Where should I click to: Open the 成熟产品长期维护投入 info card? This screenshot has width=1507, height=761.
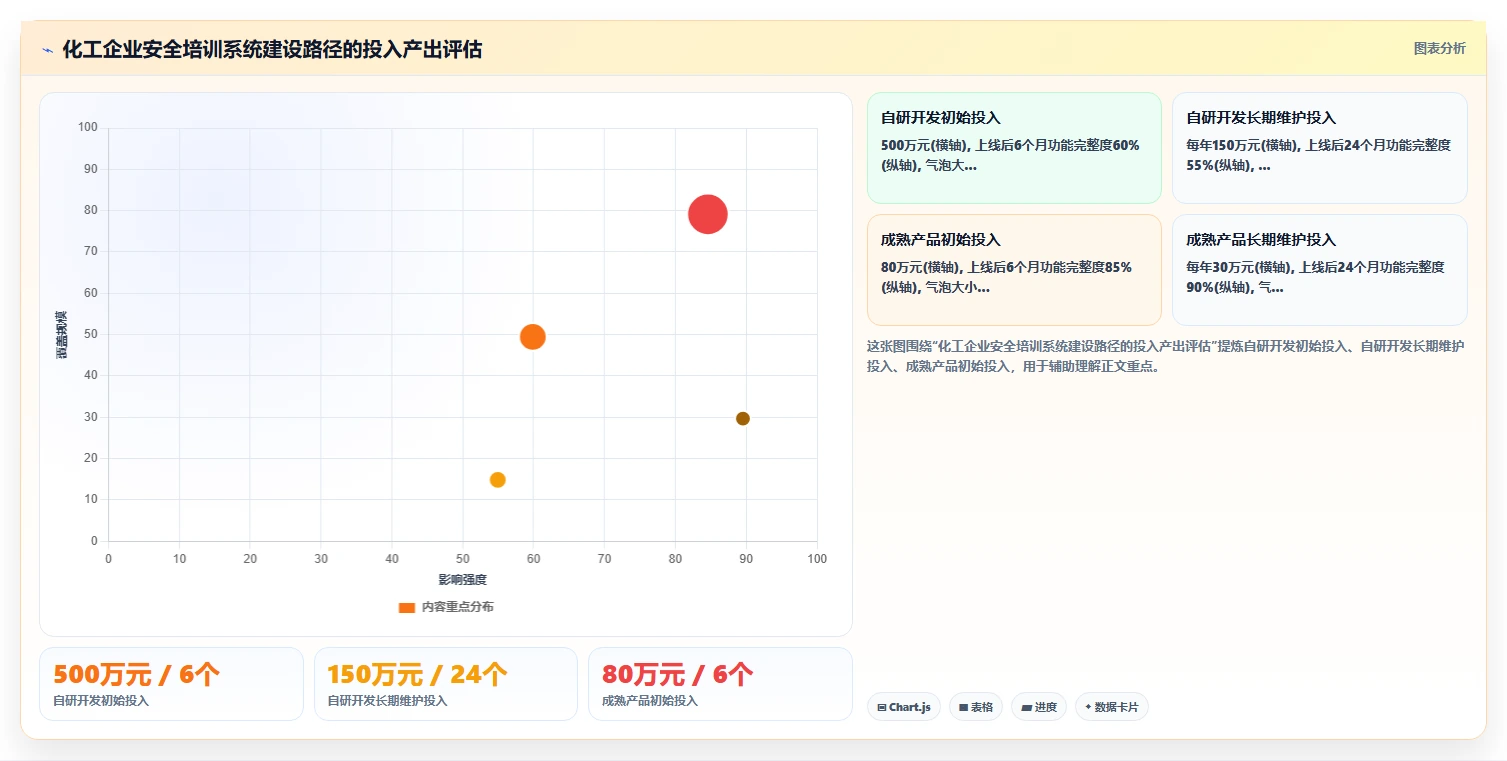point(1320,270)
